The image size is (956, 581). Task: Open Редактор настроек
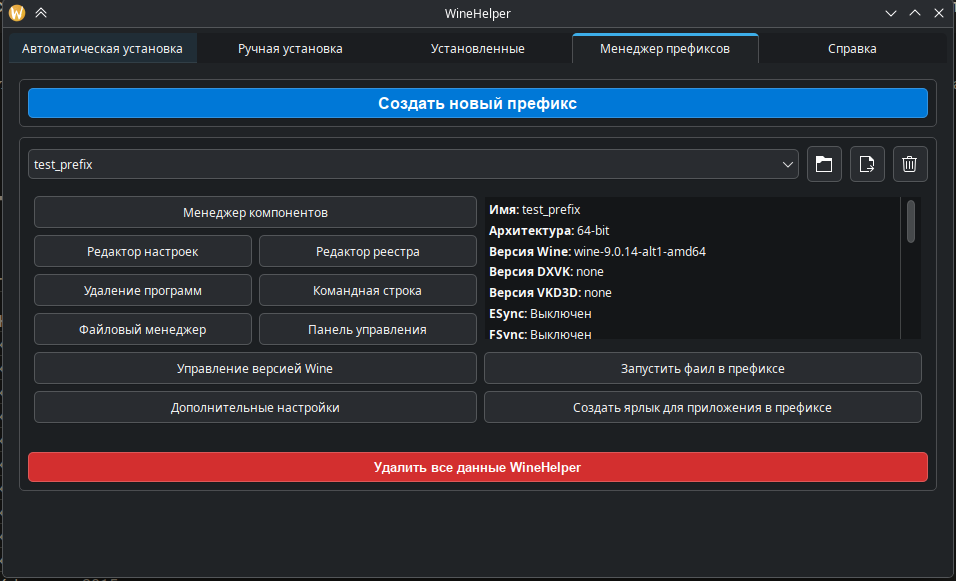[143, 252]
